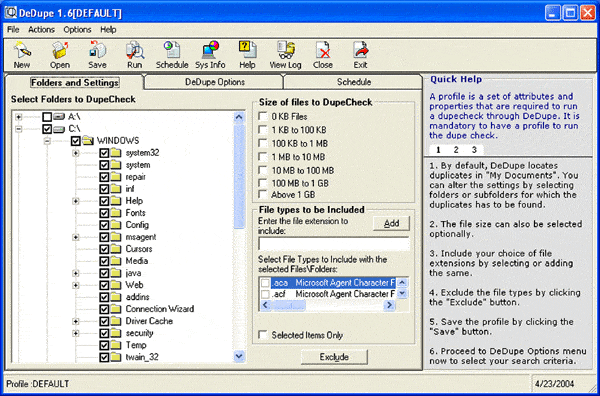This screenshot has width=600, height=396.
Task: Start the dupecheck with the Run icon
Action: (x=135, y=50)
